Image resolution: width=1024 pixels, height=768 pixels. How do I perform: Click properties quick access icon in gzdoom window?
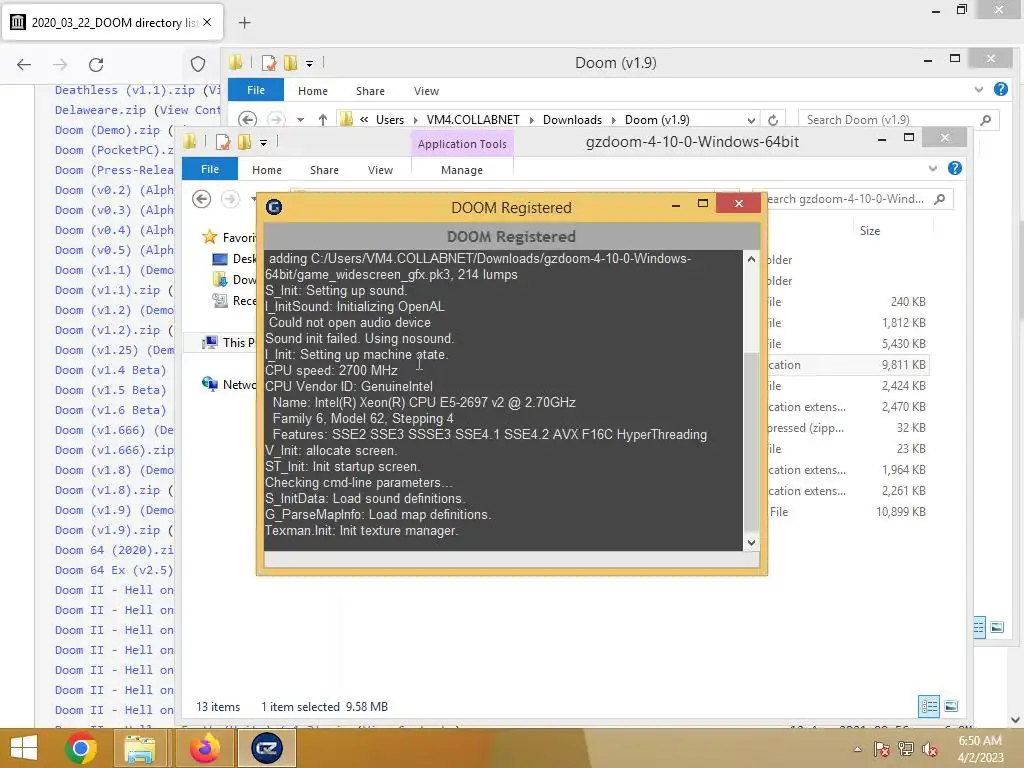pyautogui.click(x=223, y=142)
